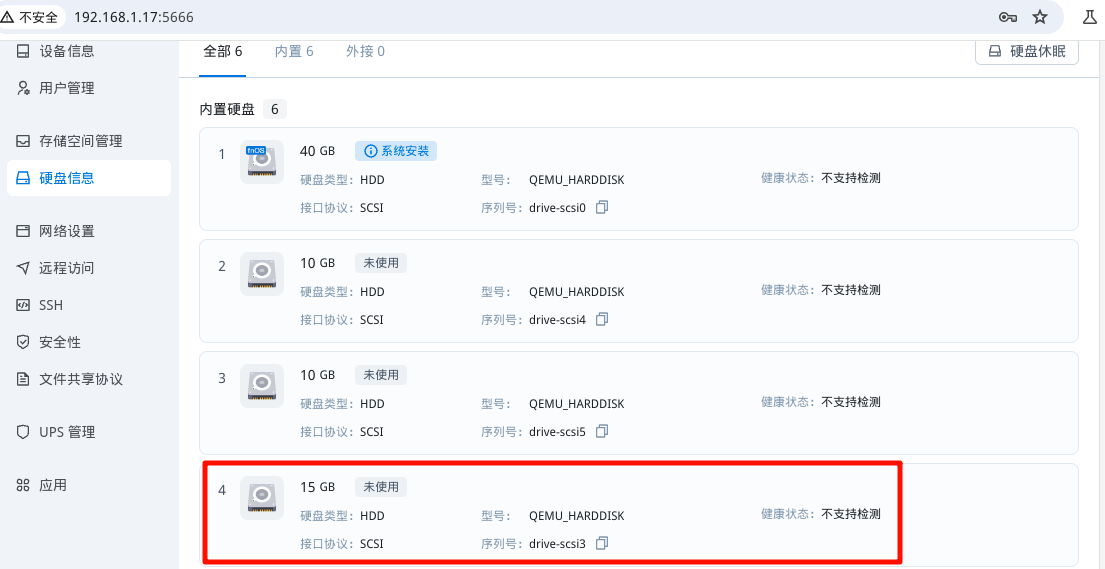The image size is (1105, 569).
Task: Select 硬盘信息 in sidebar
Action: [x=89, y=178]
